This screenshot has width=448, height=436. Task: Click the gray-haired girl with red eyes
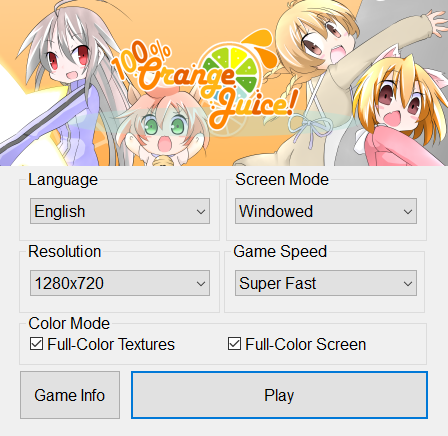pyautogui.click(x=63, y=83)
